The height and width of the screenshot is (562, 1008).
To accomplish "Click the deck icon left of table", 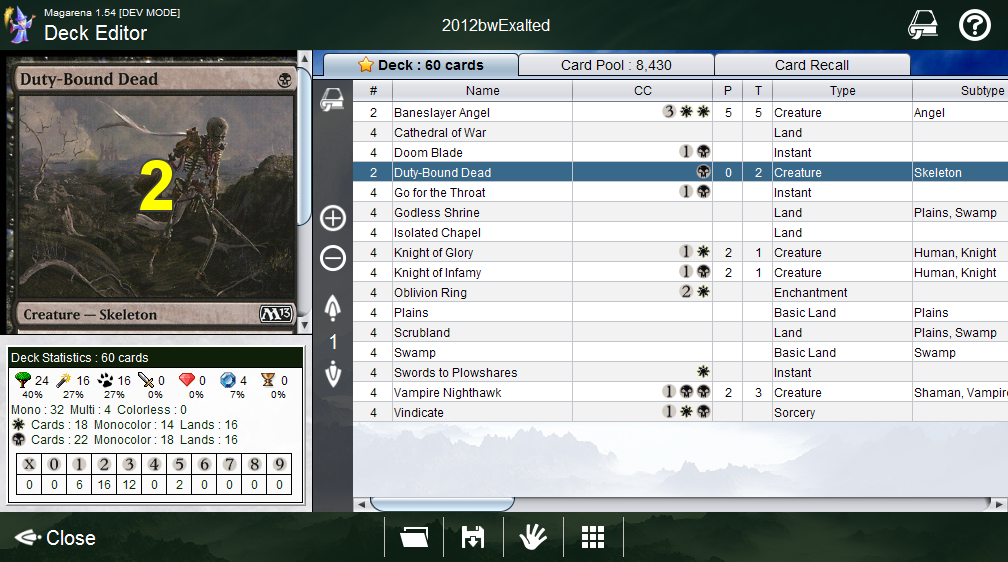I will pos(333,99).
